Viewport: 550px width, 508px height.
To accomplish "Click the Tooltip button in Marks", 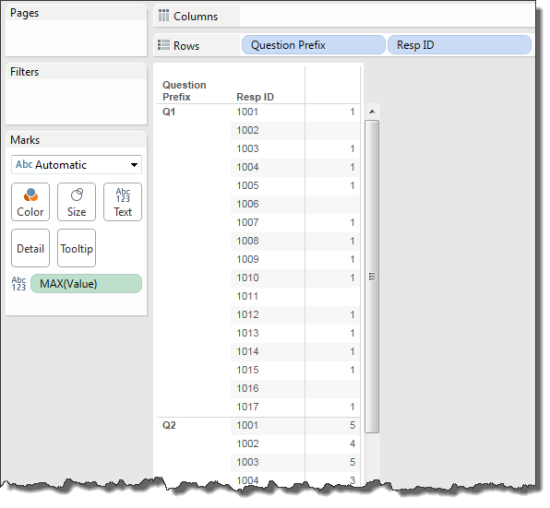I will [x=76, y=248].
